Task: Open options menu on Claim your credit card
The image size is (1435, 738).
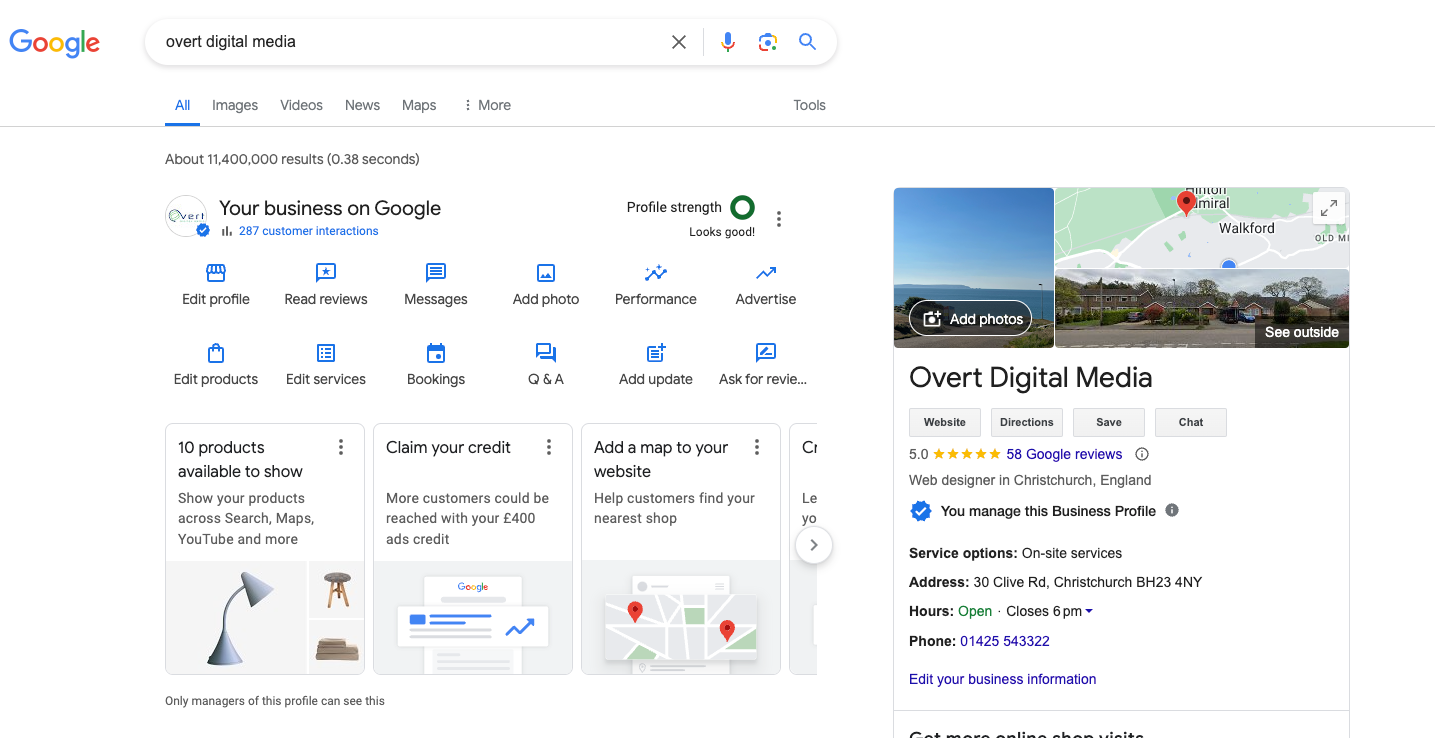Action: [549, 447]
